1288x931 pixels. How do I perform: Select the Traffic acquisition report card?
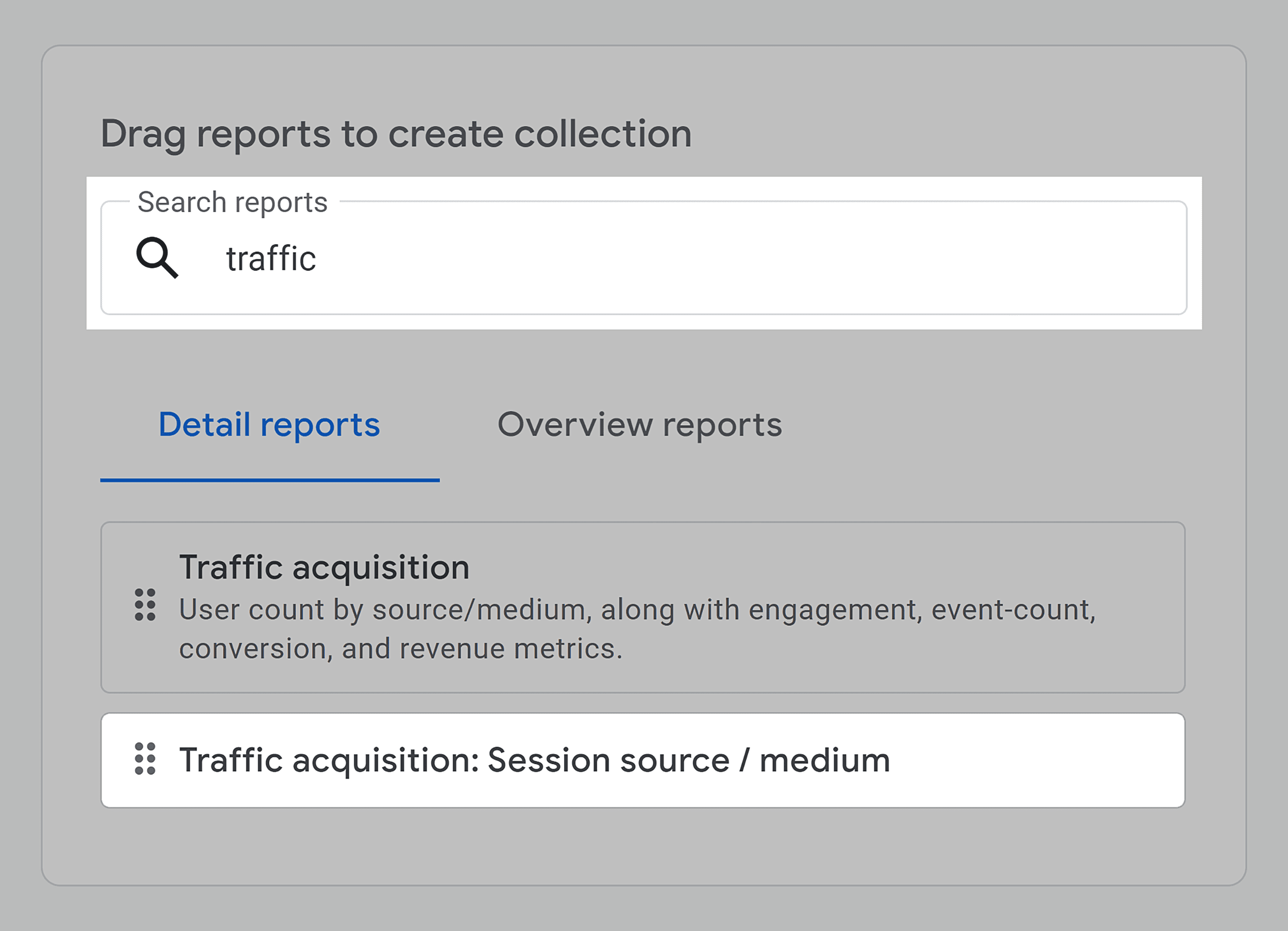click(x=643, y=608)
